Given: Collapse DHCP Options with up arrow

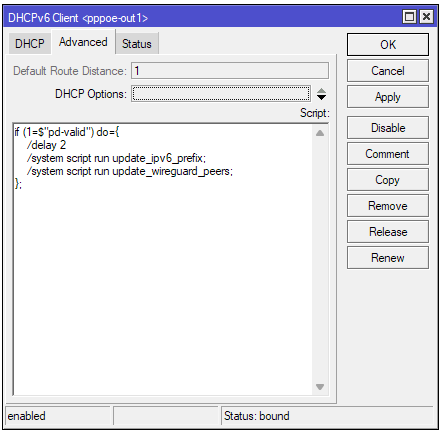Looking at the screenshot, I should (321, 90).
